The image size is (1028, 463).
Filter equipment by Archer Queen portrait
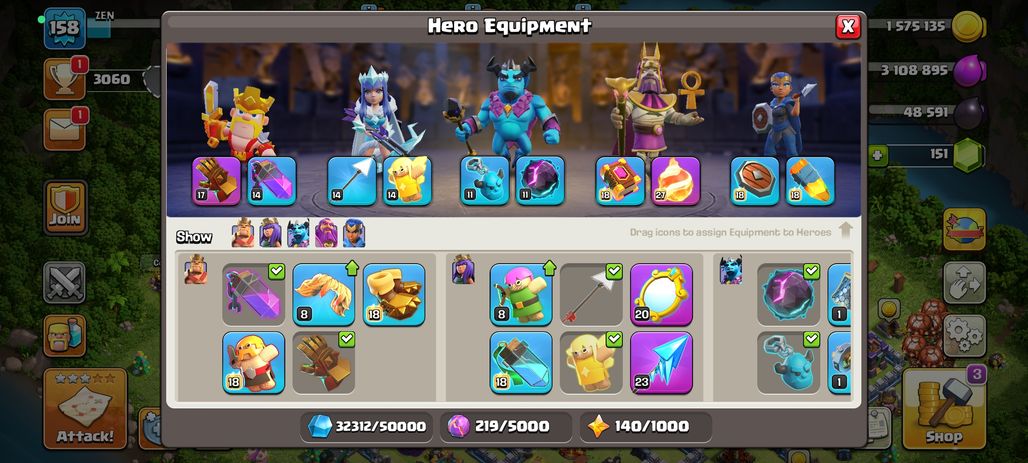click(270, 233)
